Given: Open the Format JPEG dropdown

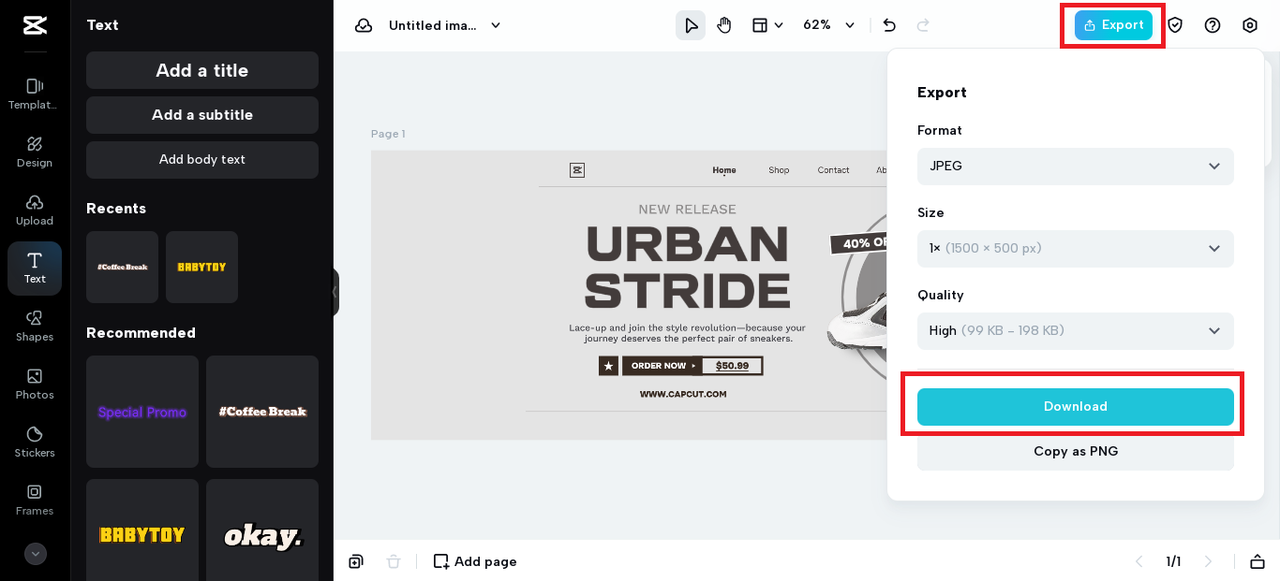Looking at the screenshot, I should click(1075, 166).
